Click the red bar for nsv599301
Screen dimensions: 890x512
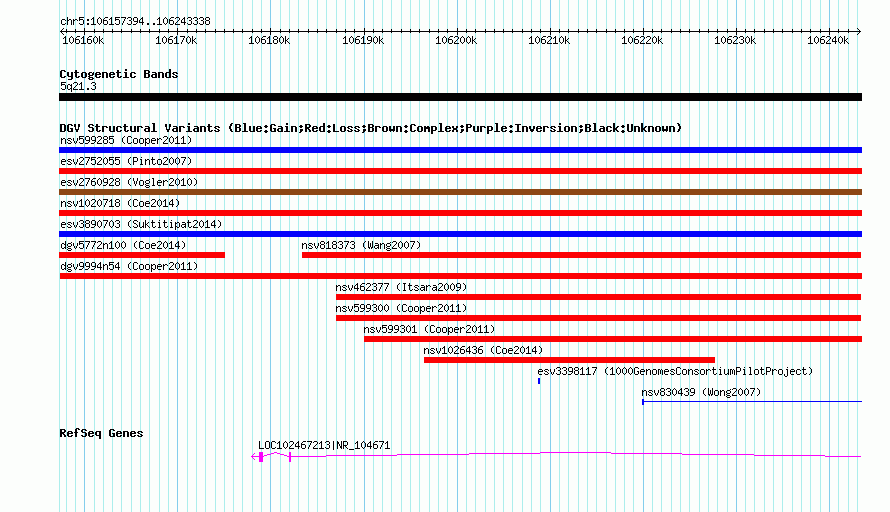[613, 339]
